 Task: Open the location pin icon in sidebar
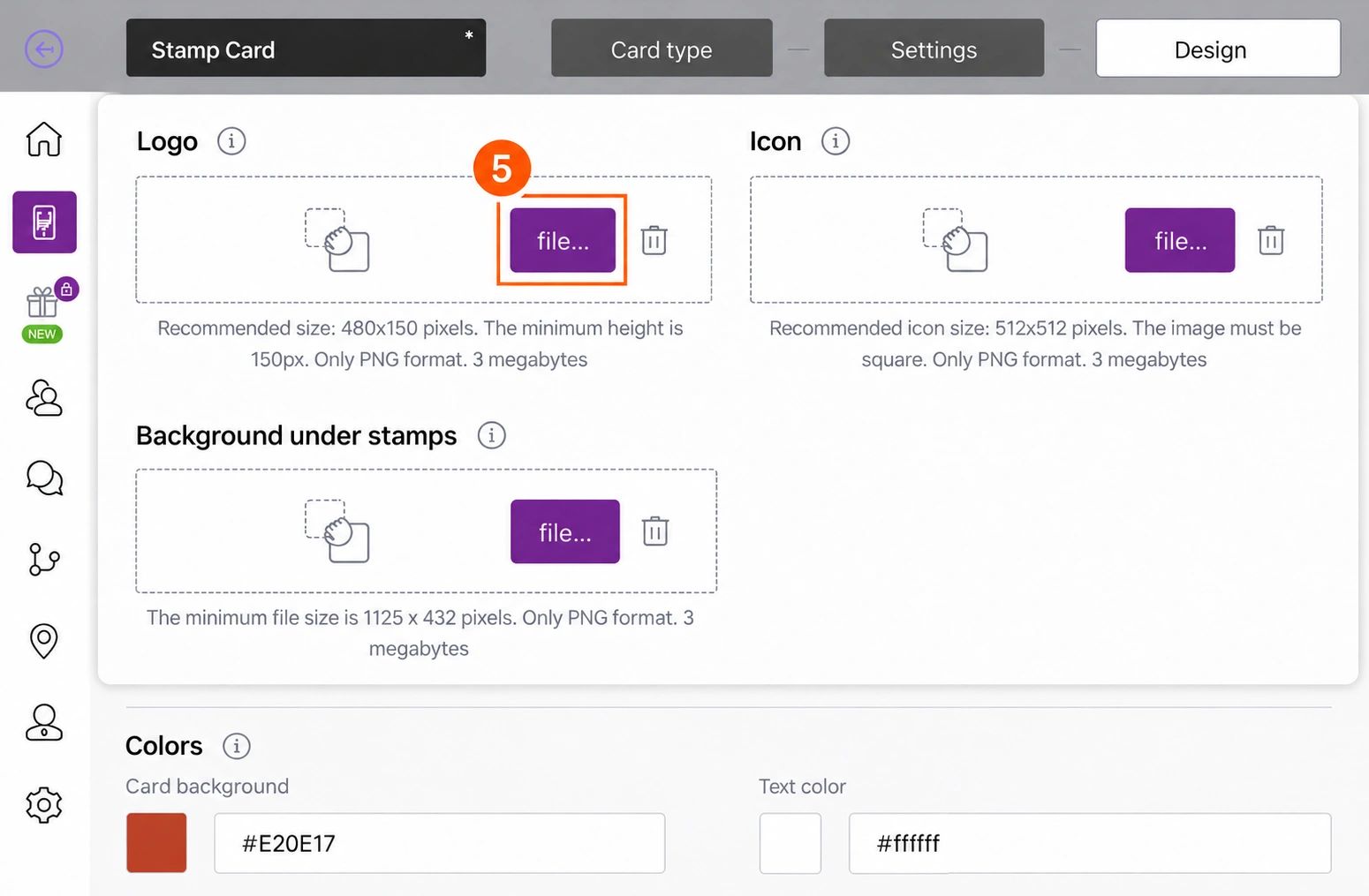pyautogui.click(x=44, y=641)
